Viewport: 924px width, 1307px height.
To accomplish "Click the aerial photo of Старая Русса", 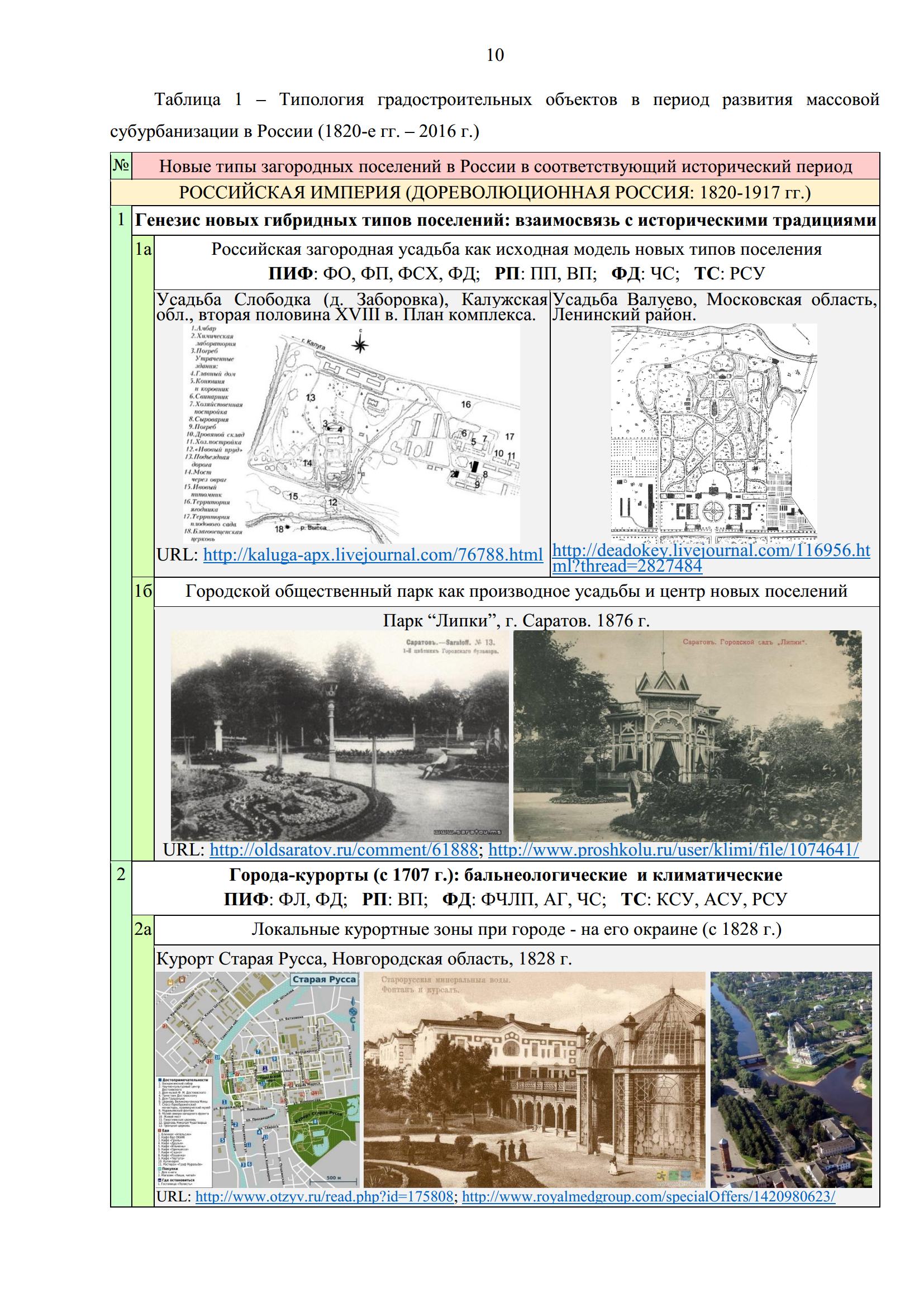I will 792,1080.
